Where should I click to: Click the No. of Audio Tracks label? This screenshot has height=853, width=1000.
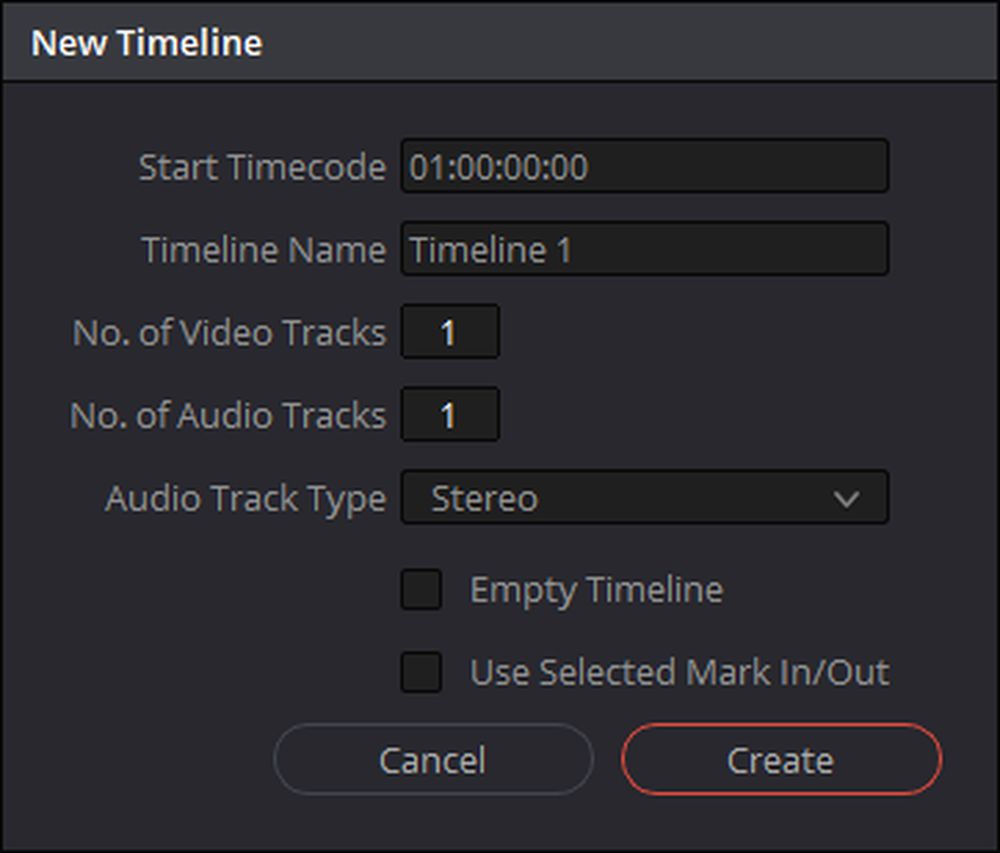228,415
